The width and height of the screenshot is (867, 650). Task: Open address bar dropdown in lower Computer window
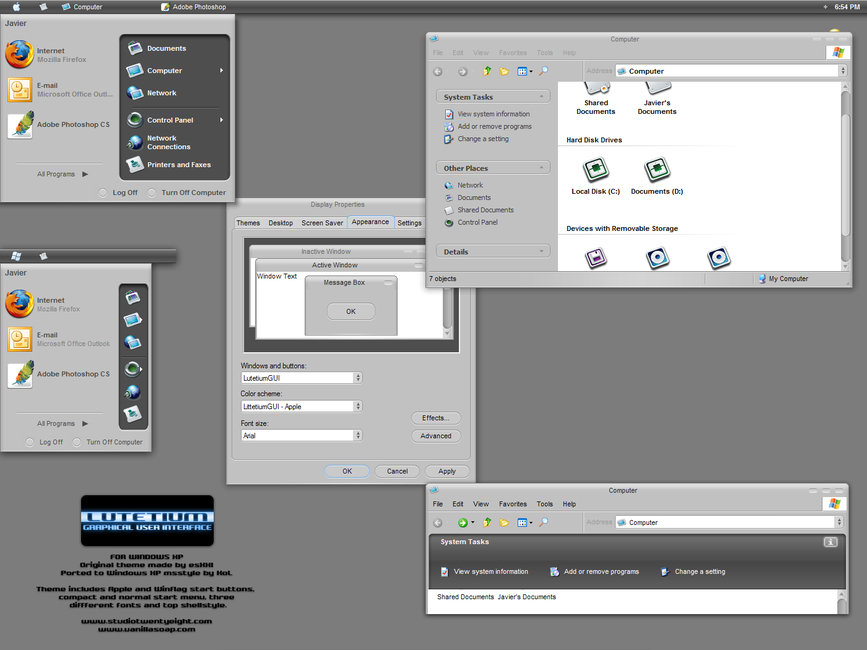tap(839, 522)
